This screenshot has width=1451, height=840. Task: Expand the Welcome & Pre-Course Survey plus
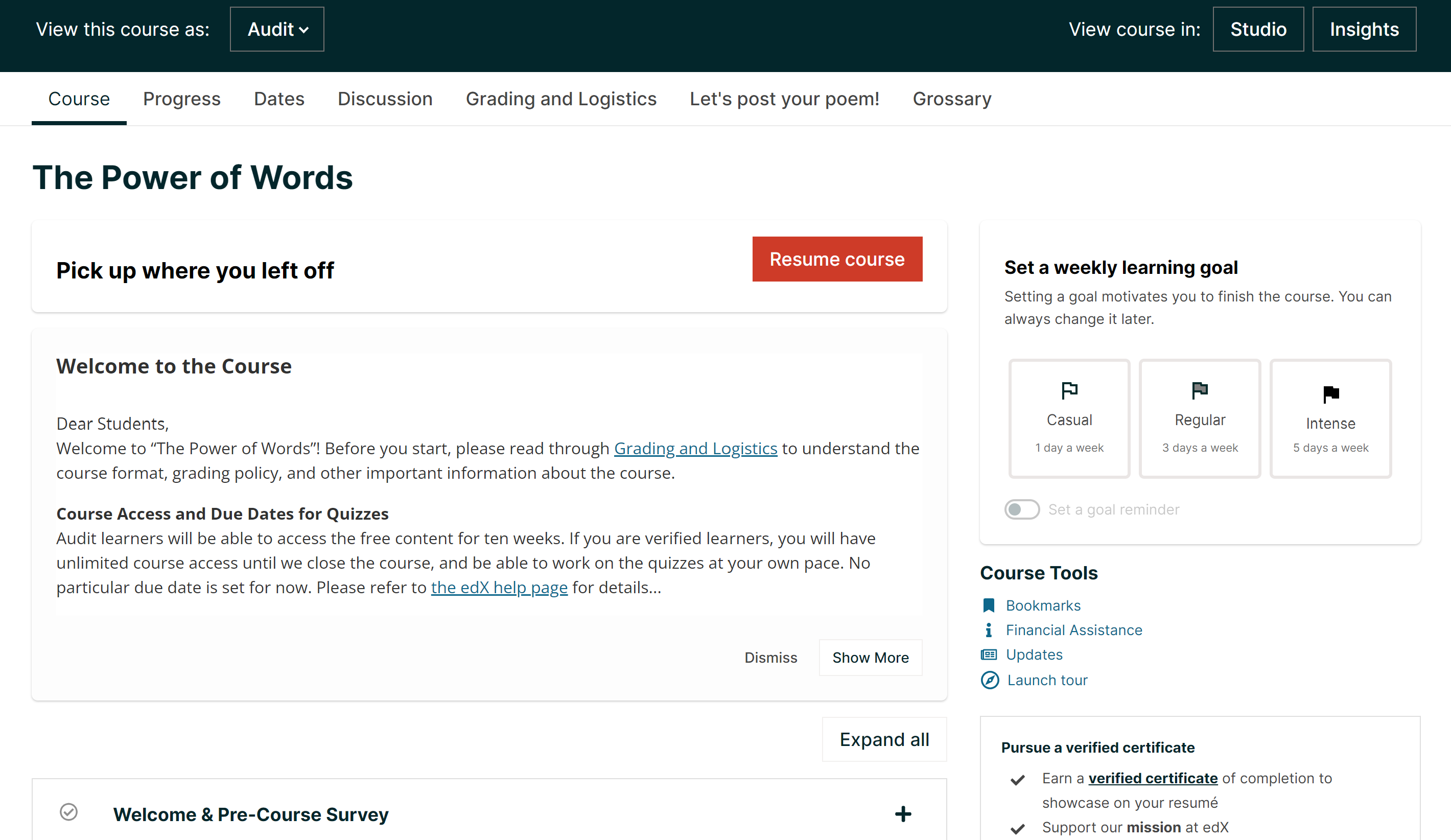tap(902, 814)
